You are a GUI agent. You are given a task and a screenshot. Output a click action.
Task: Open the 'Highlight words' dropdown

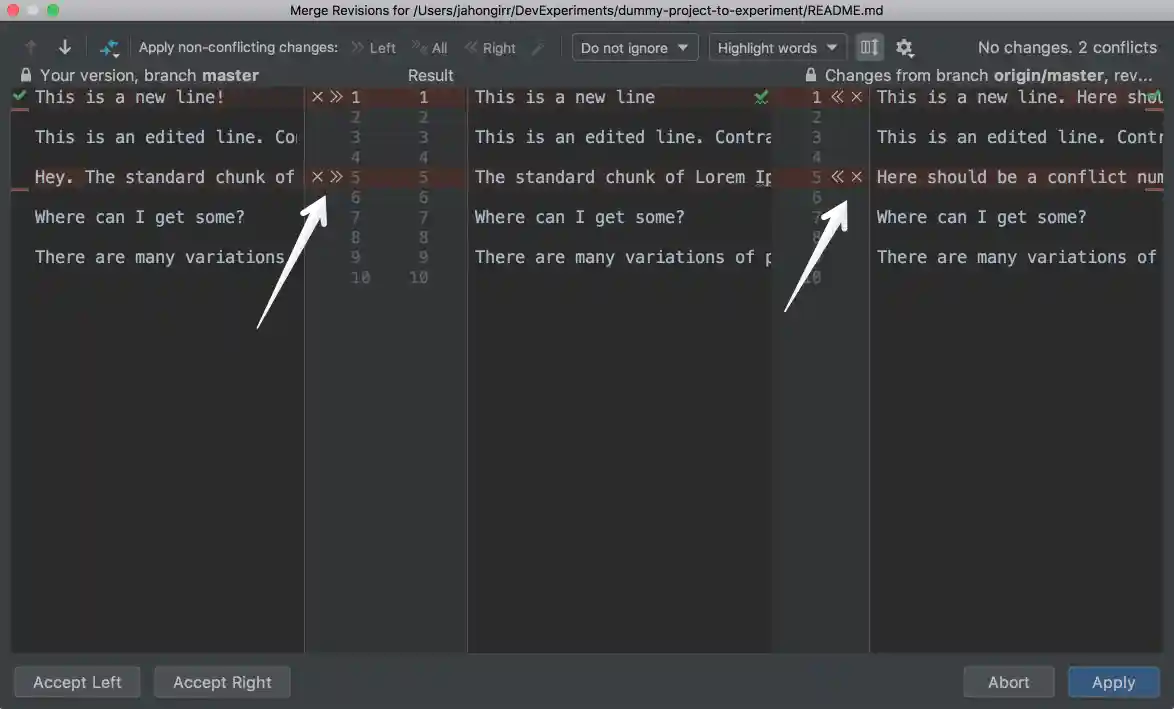pos(777,47)
